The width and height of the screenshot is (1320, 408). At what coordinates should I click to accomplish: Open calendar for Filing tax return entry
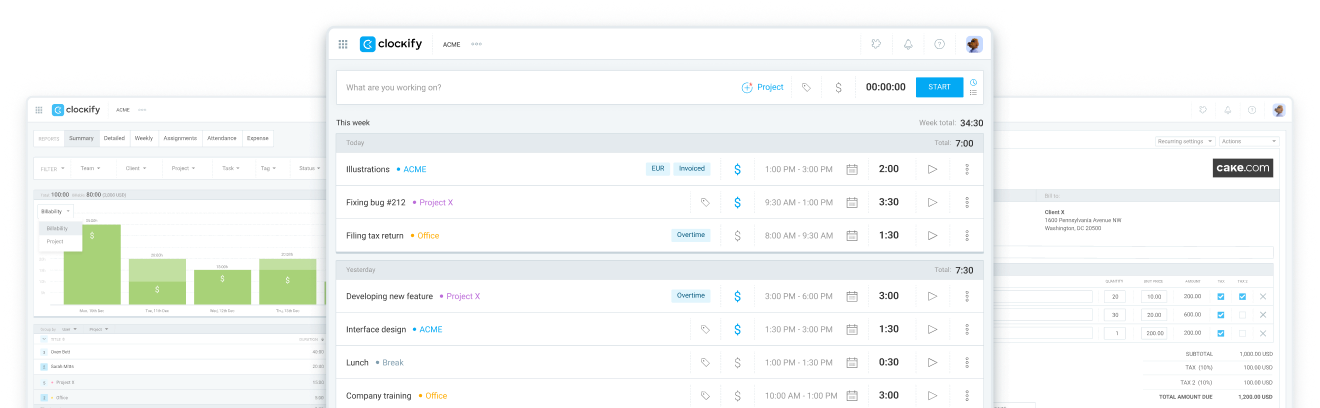[852, 235]
